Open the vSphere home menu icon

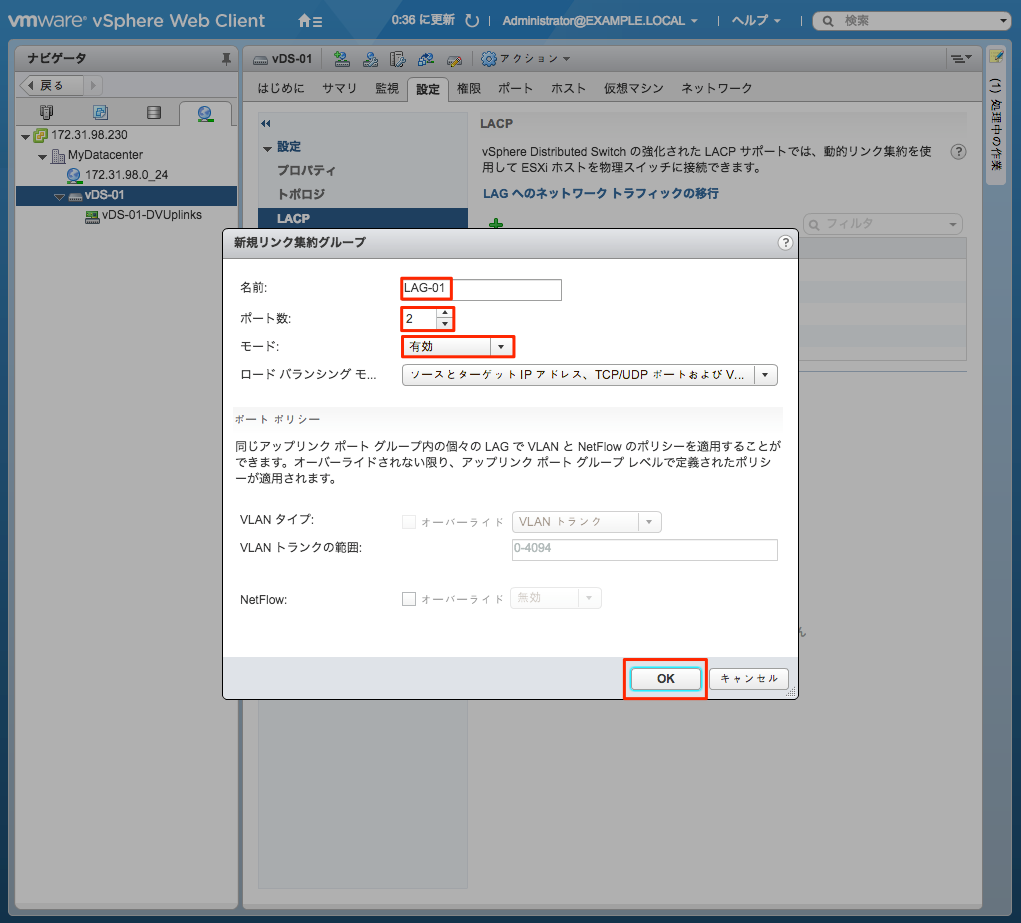click(309, 21)
